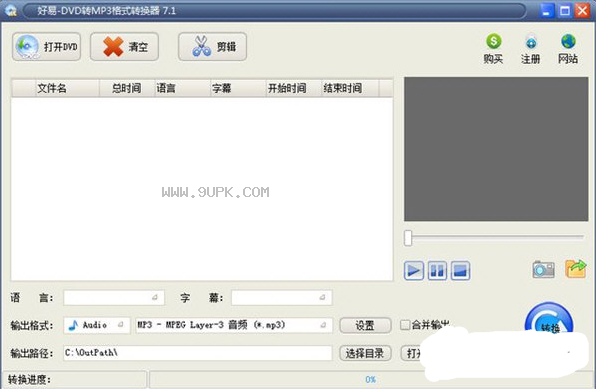
Task: Open a DVD with 打开DVD button
Action: click(x=46, y=46)
